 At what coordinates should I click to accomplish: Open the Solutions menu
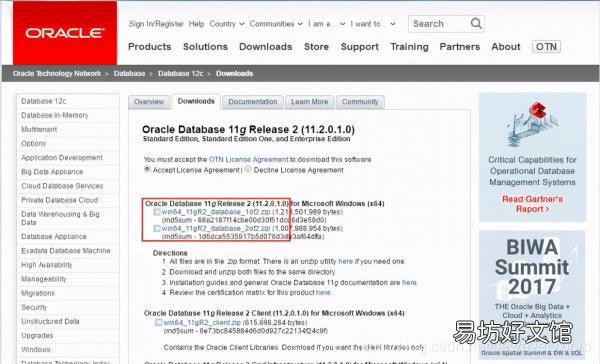tap(205, 47)
